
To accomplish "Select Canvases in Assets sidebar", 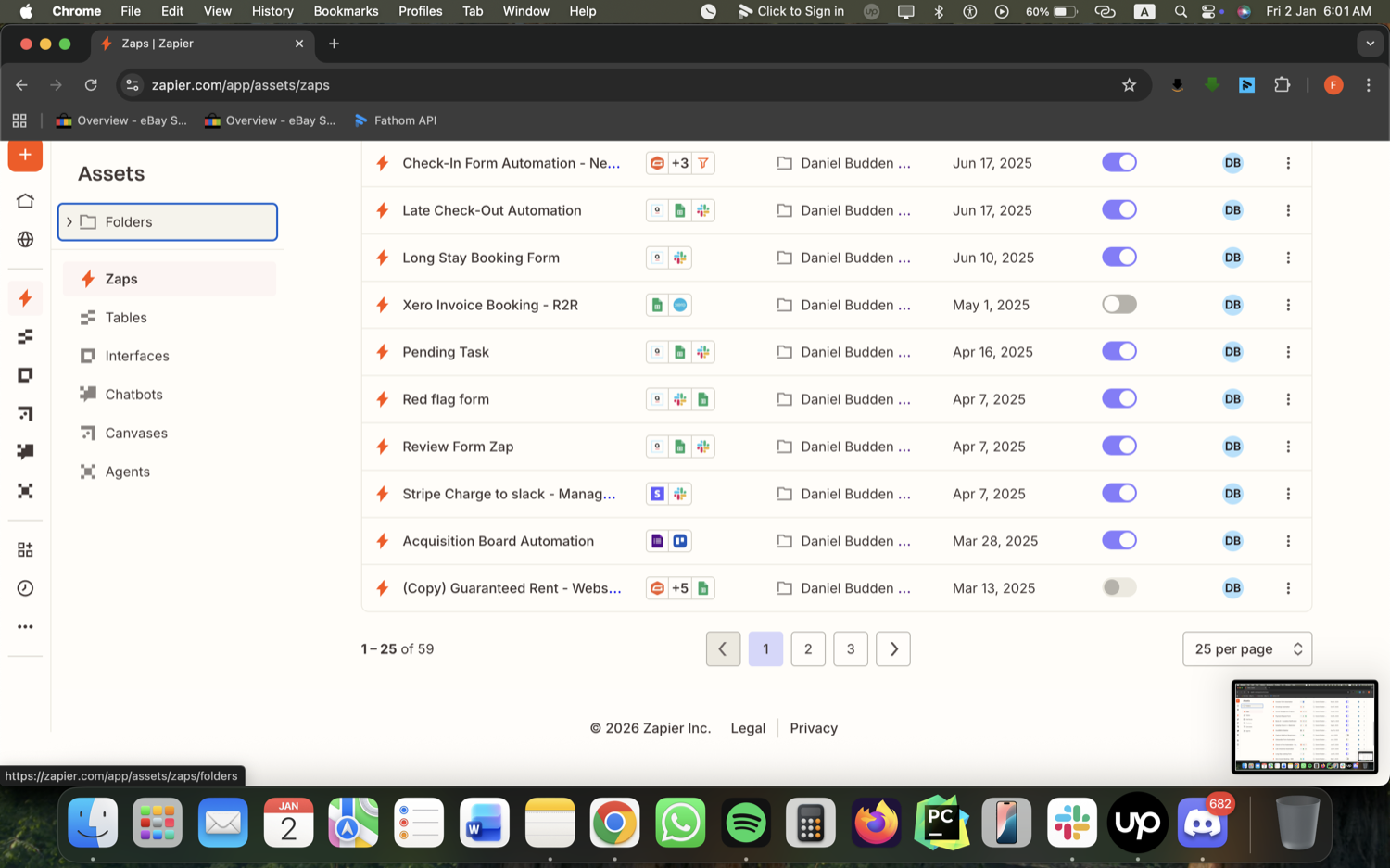I will [x=170, y=434].
